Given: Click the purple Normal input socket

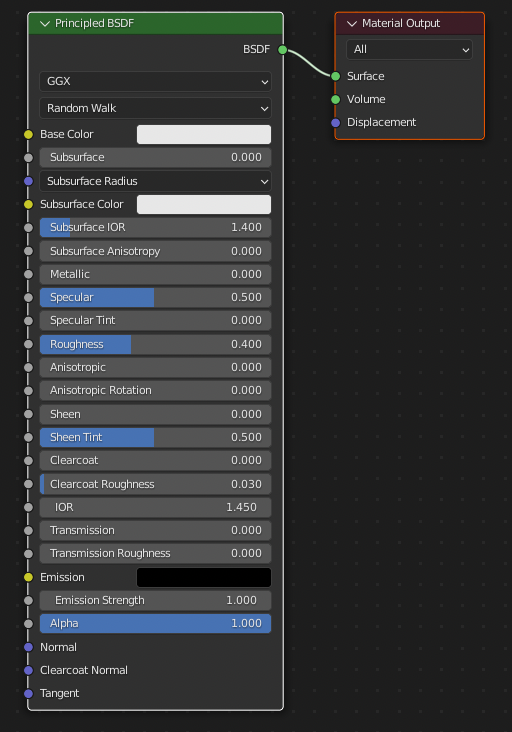Looking at the screenshot, I should (x=28, y=647).
